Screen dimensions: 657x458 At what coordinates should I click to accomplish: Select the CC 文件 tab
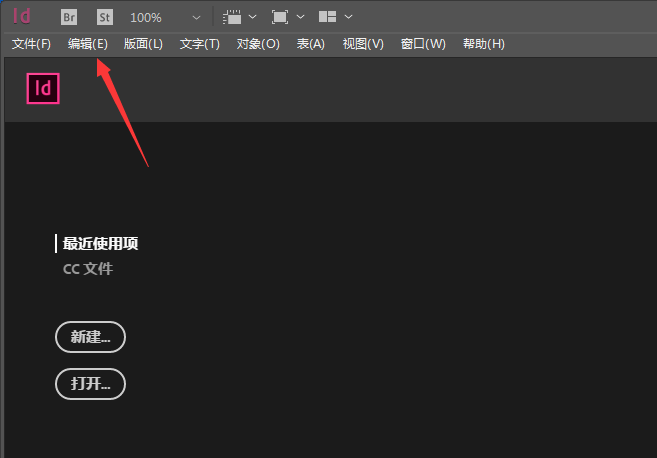coord(88,269)
